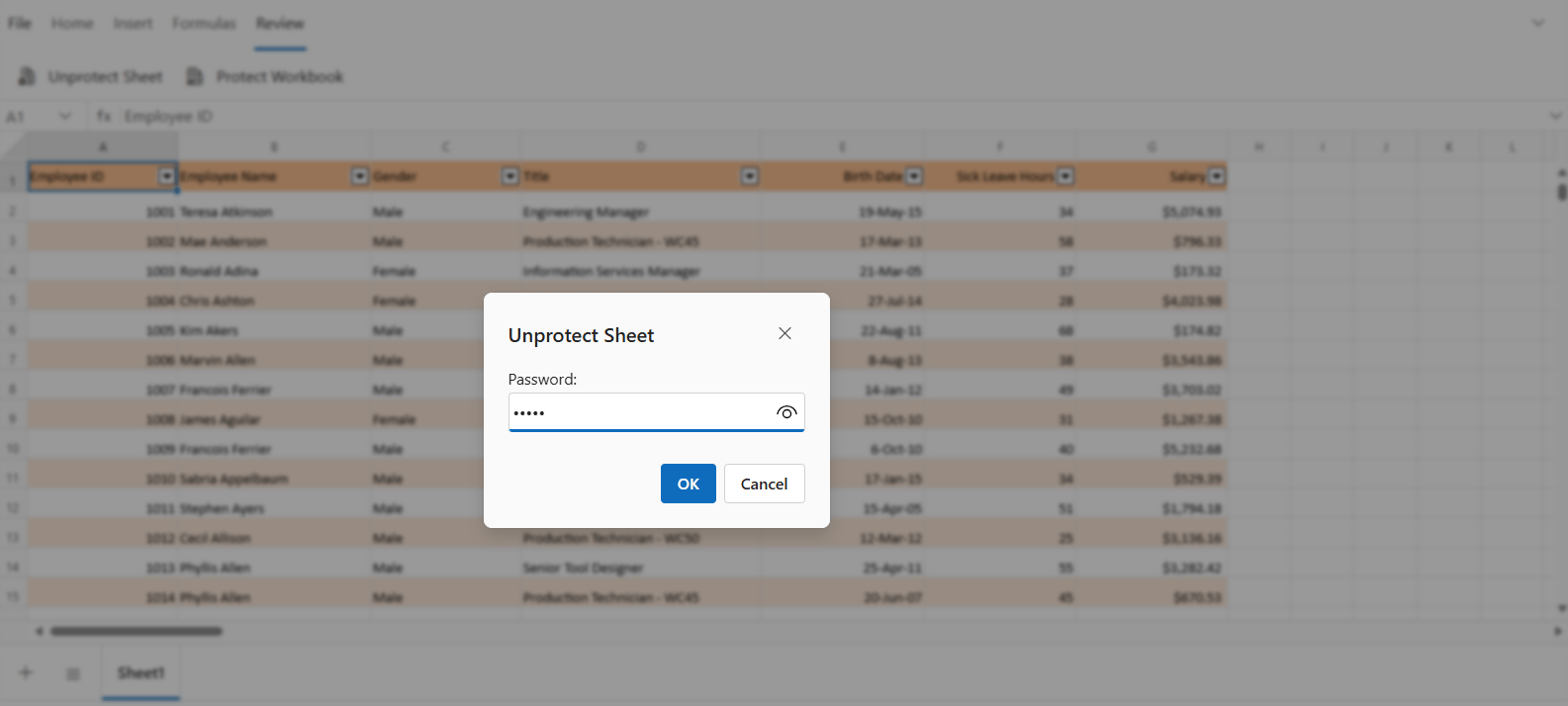Switch to the Insert tab
Viewport: 1568px width, 706px height.
133,23
